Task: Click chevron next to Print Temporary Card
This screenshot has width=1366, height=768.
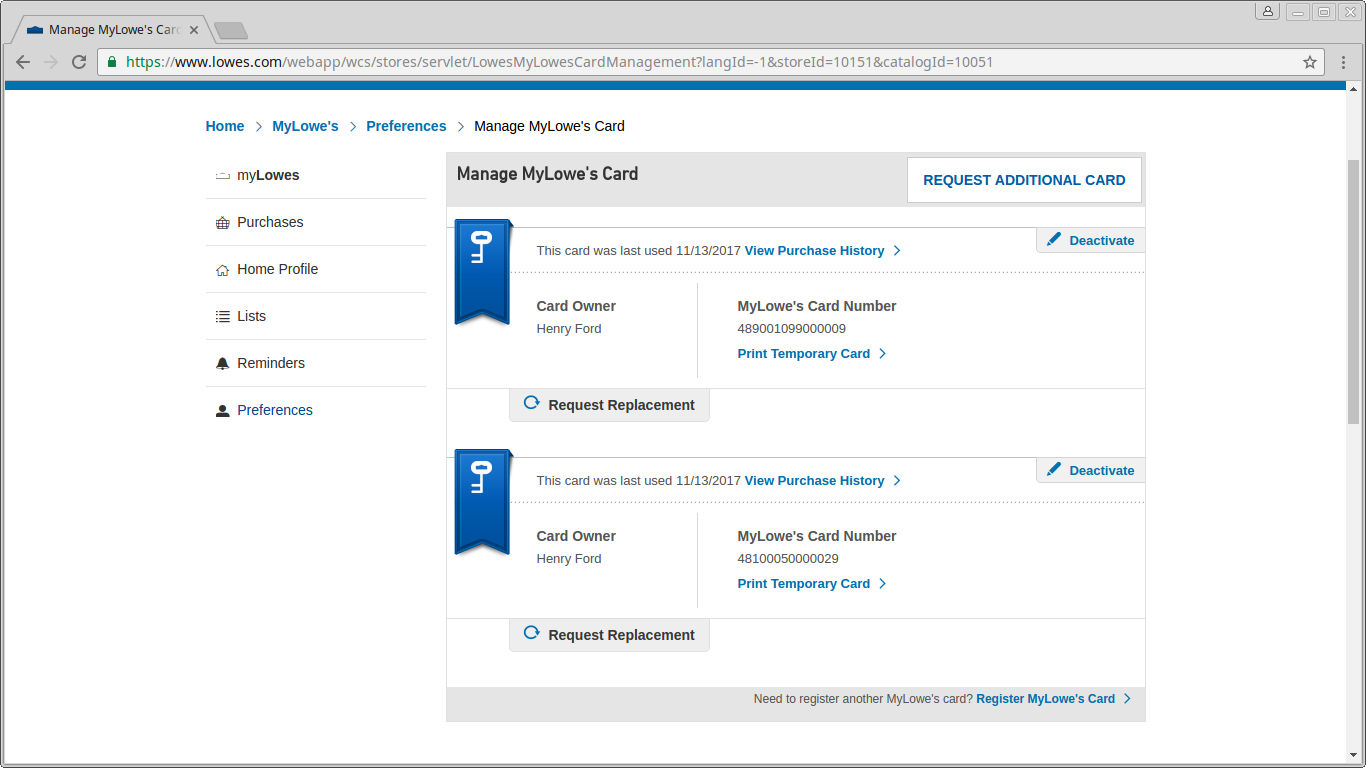Action: [884, 353]
